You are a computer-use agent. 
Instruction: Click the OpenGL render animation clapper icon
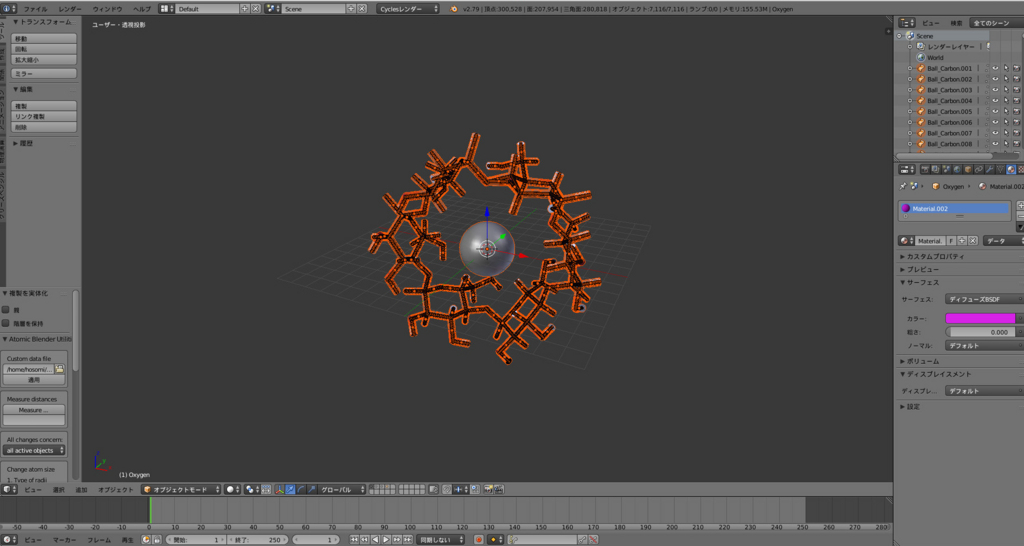click(x=498, y=489)
